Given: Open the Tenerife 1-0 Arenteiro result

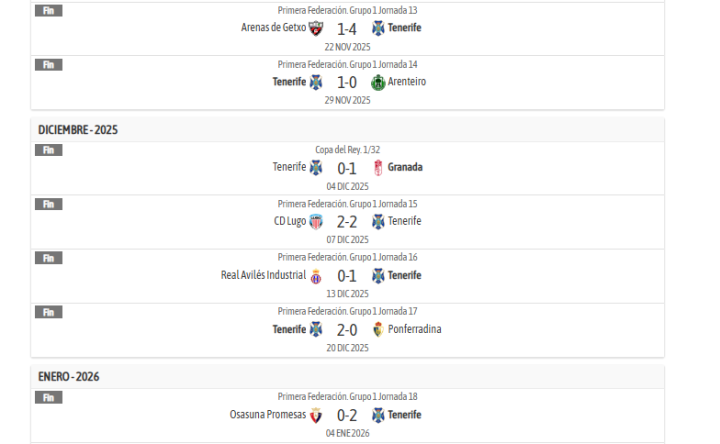Looking at the screenshot, I should coord(347,82).
